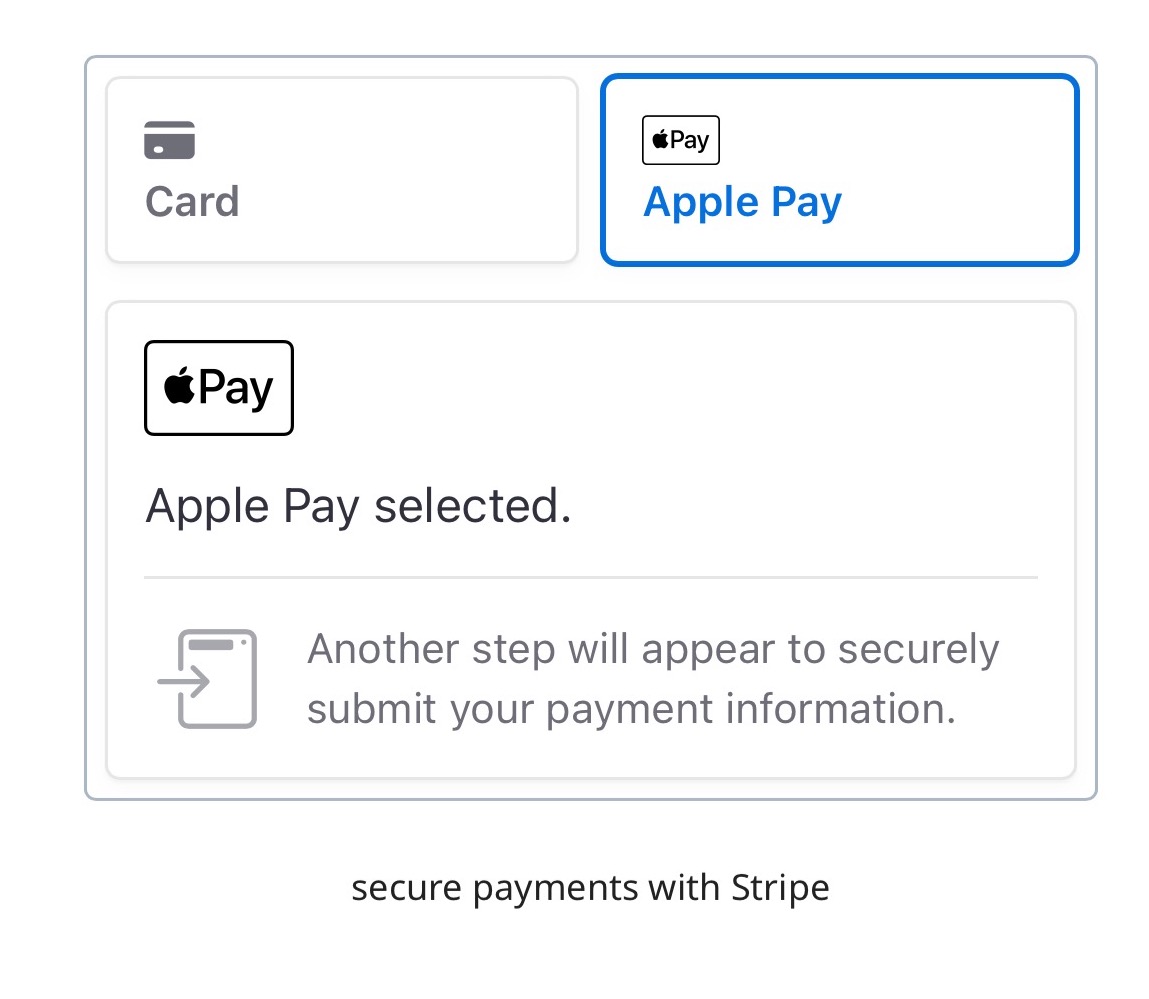The width and height of the screenshot is (1149, 999).
Task: Click the Apple symbol in tab logo
Action: (660, 139)
